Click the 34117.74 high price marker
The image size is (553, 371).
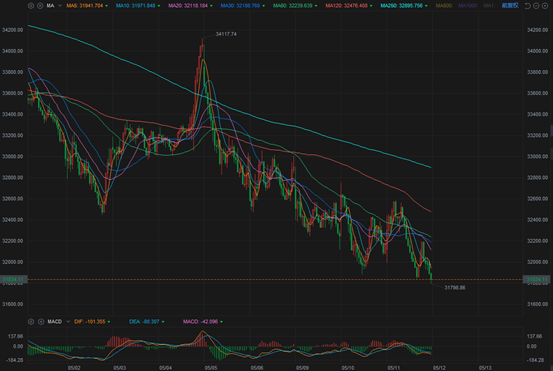pyautogui.click(x=226, y=34)
